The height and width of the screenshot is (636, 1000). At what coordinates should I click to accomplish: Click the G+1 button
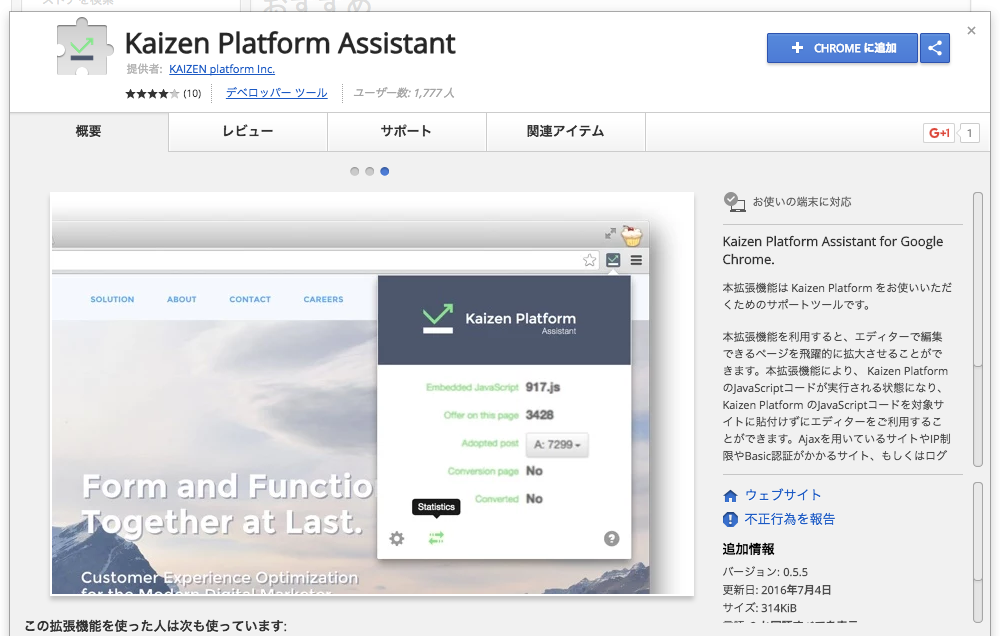(x=939, y=133)
